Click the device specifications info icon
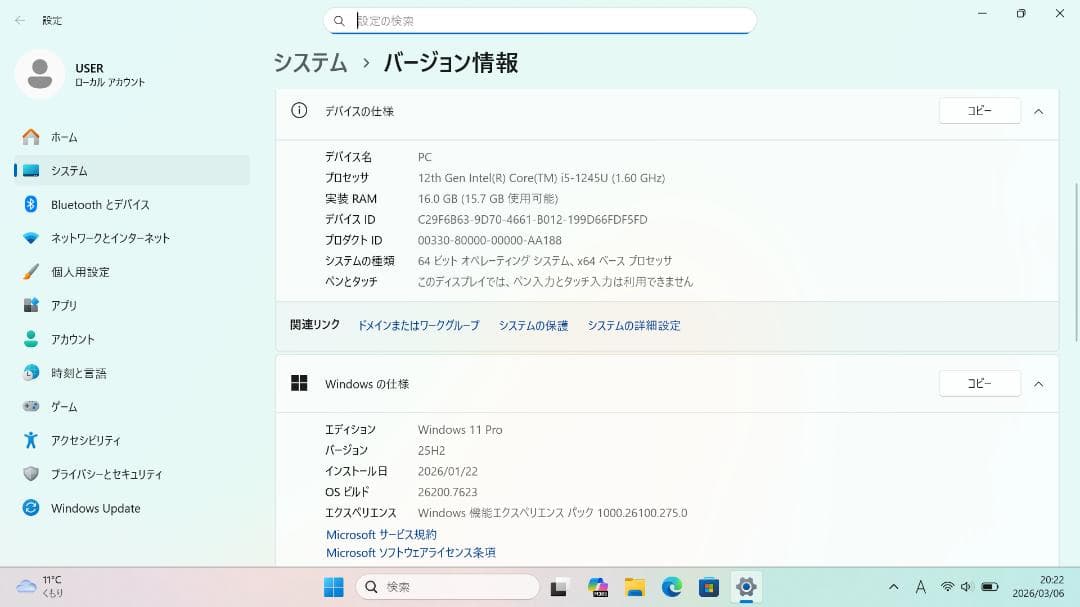1080x607 pixels. click(x=298, y=111)
